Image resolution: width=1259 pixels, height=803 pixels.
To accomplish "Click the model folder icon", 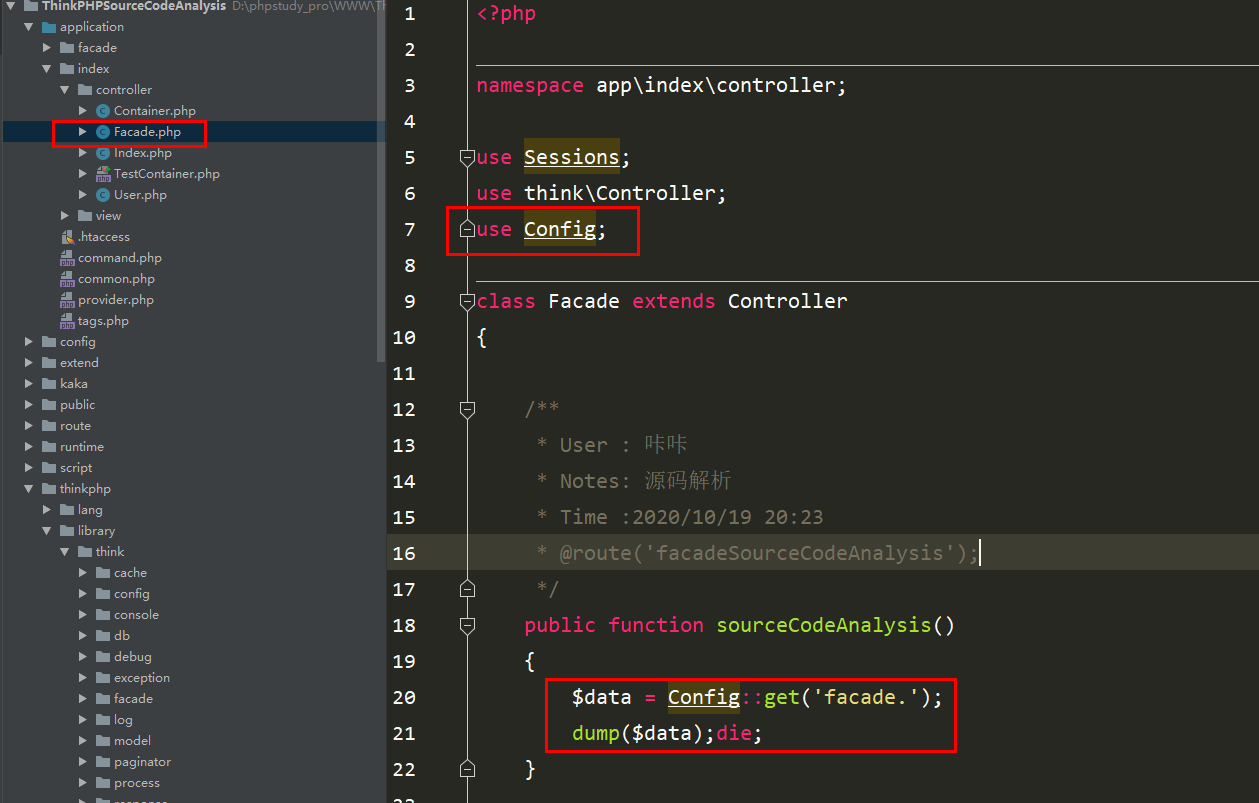I will click(x=103, y=741).
